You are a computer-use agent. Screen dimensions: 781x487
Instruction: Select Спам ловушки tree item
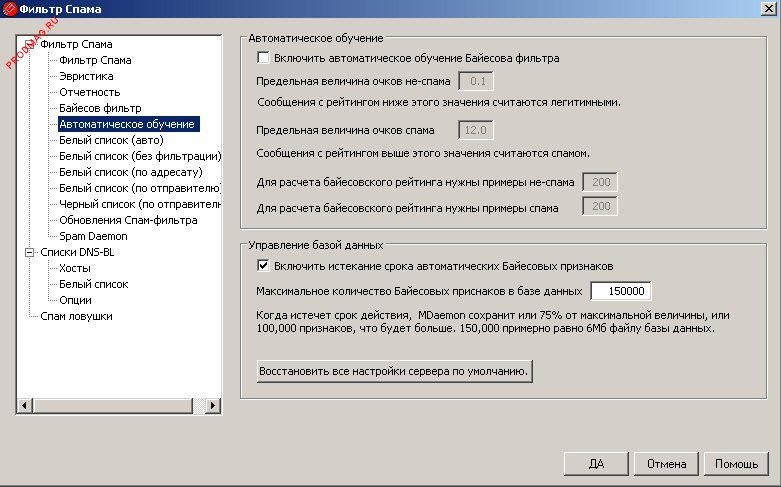tap(76, 316)
